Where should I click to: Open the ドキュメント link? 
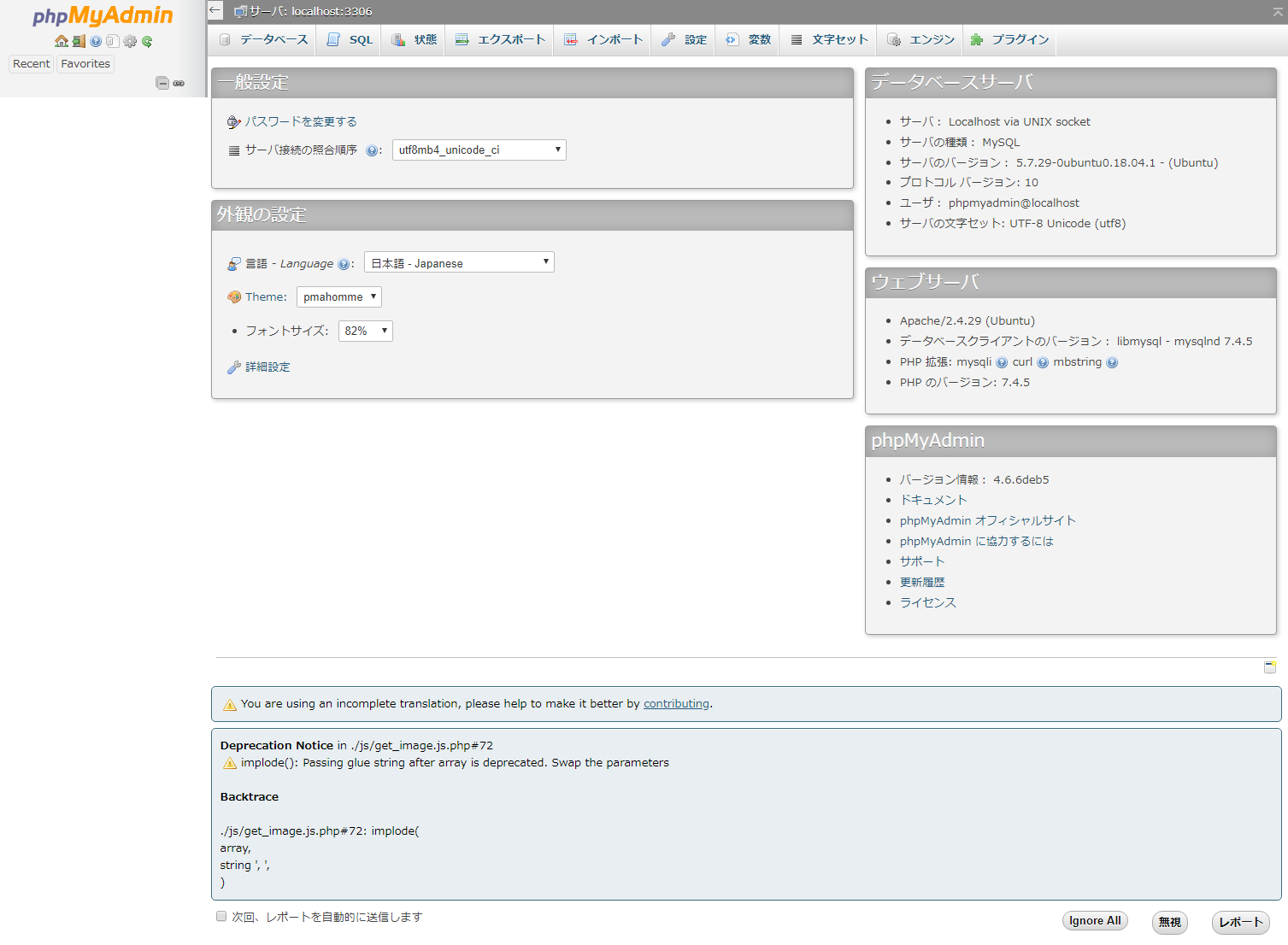[x=933, y=501]
